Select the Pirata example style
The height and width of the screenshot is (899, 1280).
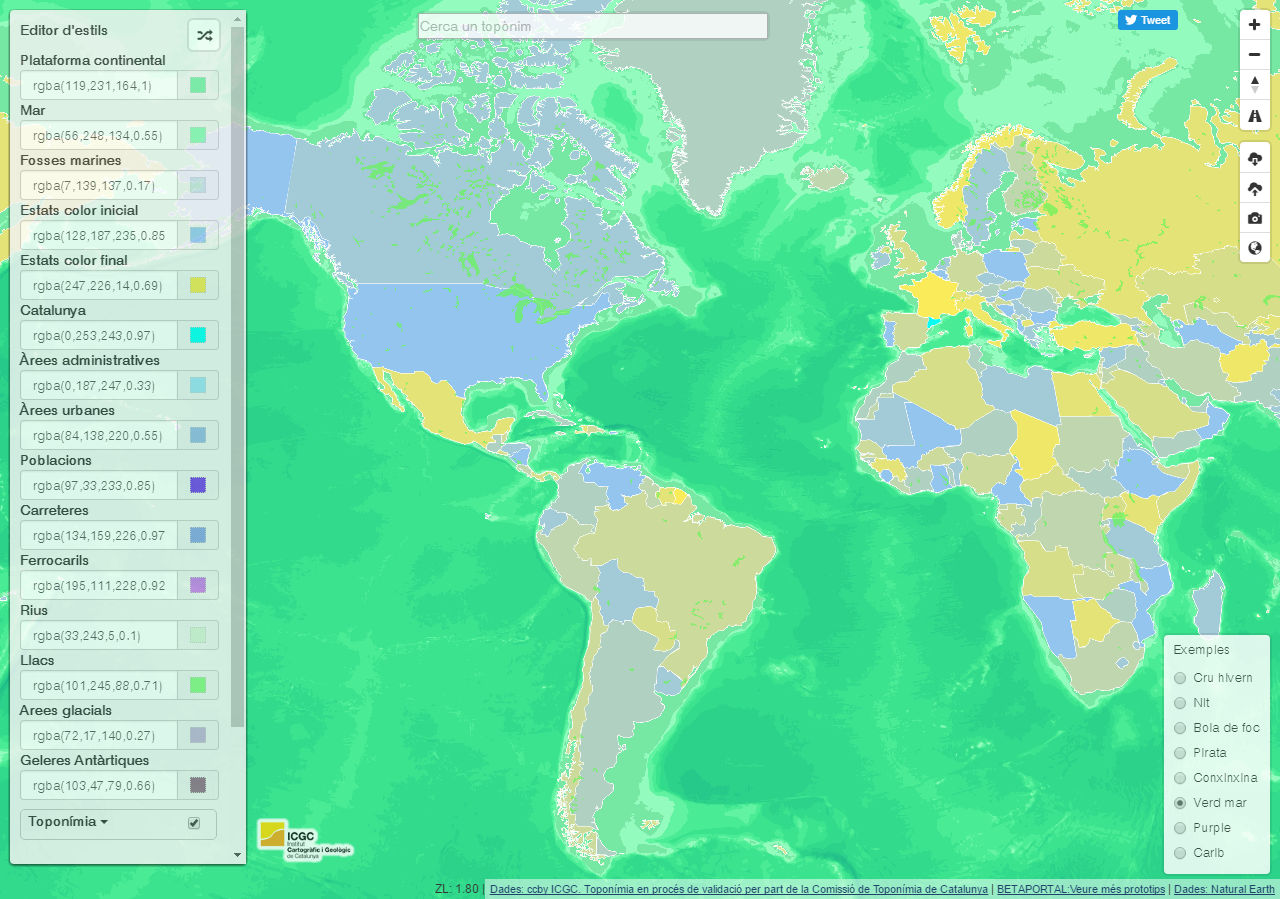[1180, 753]
